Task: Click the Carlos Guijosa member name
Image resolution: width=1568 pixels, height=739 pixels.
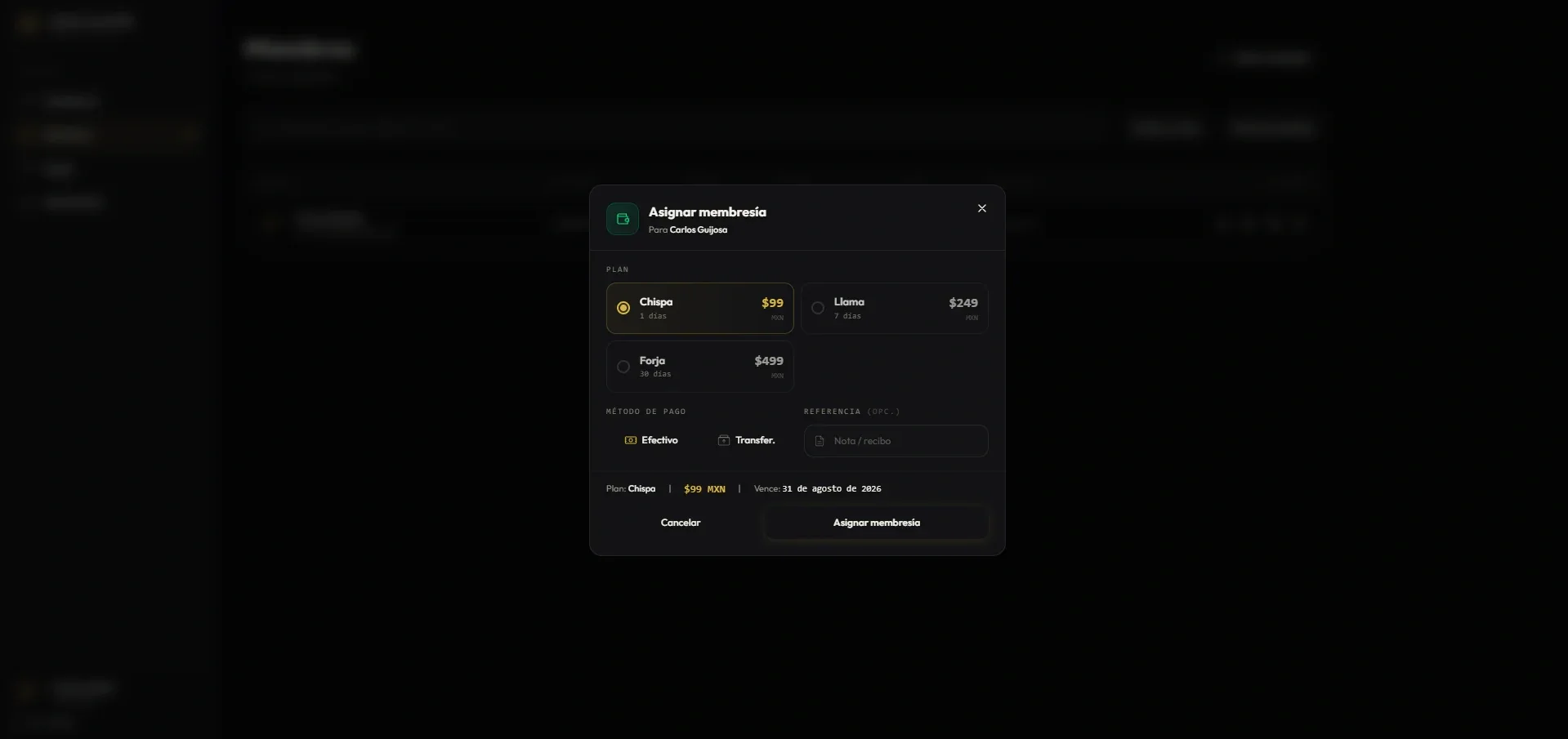Action: click(x=699, y=230)
